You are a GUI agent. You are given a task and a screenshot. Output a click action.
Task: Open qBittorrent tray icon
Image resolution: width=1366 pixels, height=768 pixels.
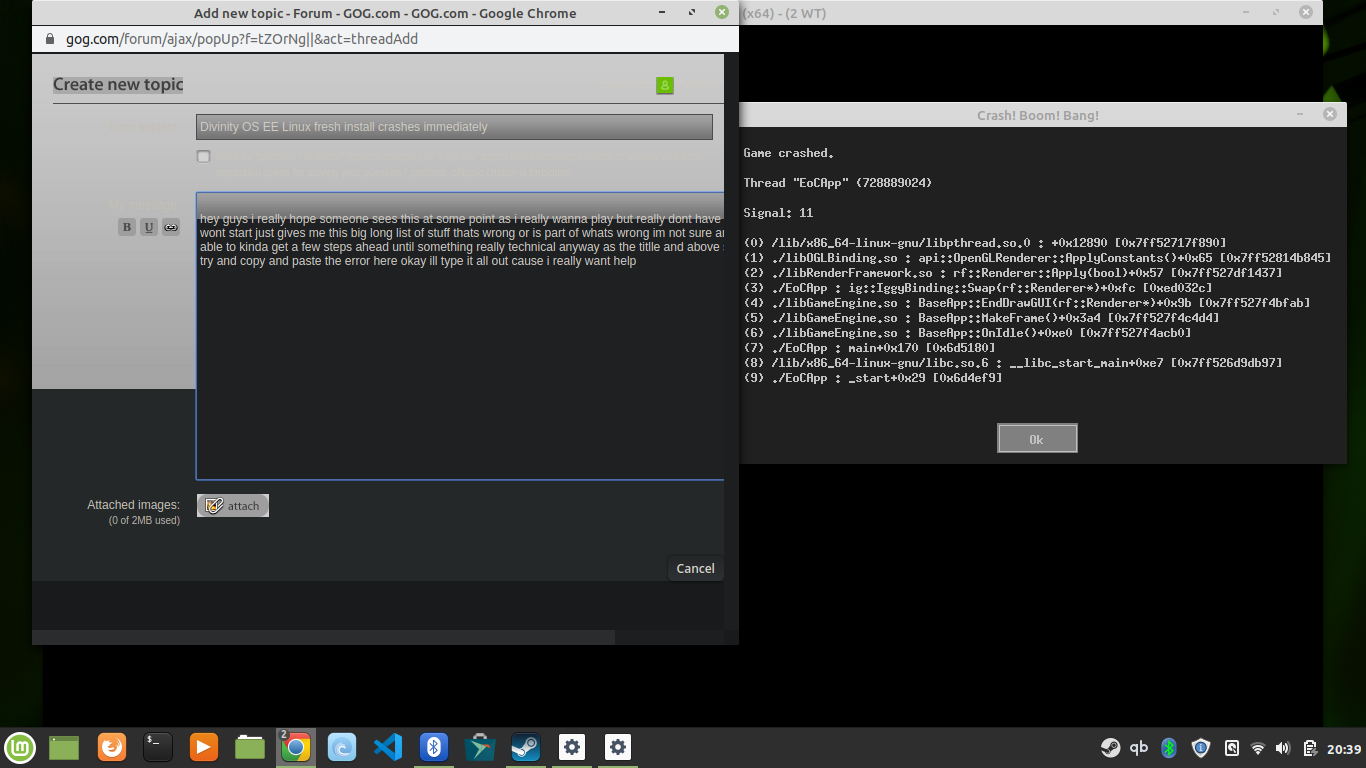pyautogui.click(x=1139, y=747)
